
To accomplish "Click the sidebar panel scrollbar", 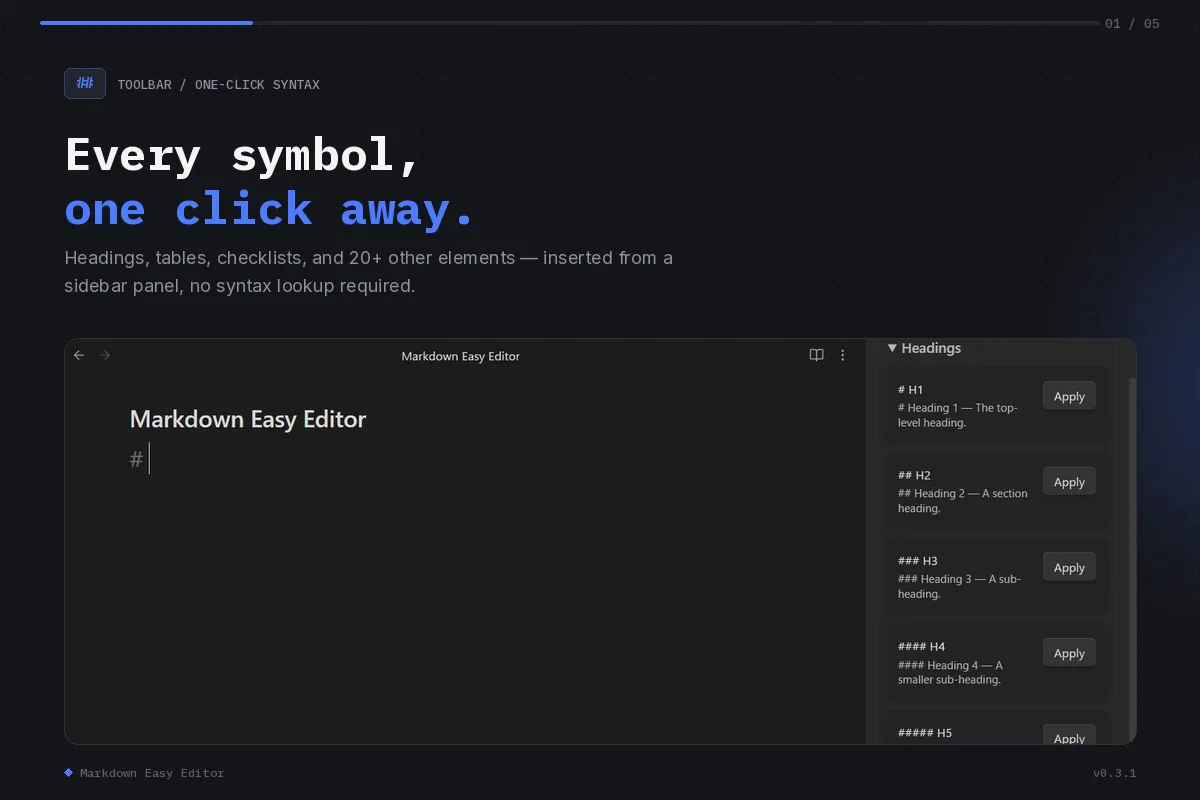I will tap(1132, 558).
